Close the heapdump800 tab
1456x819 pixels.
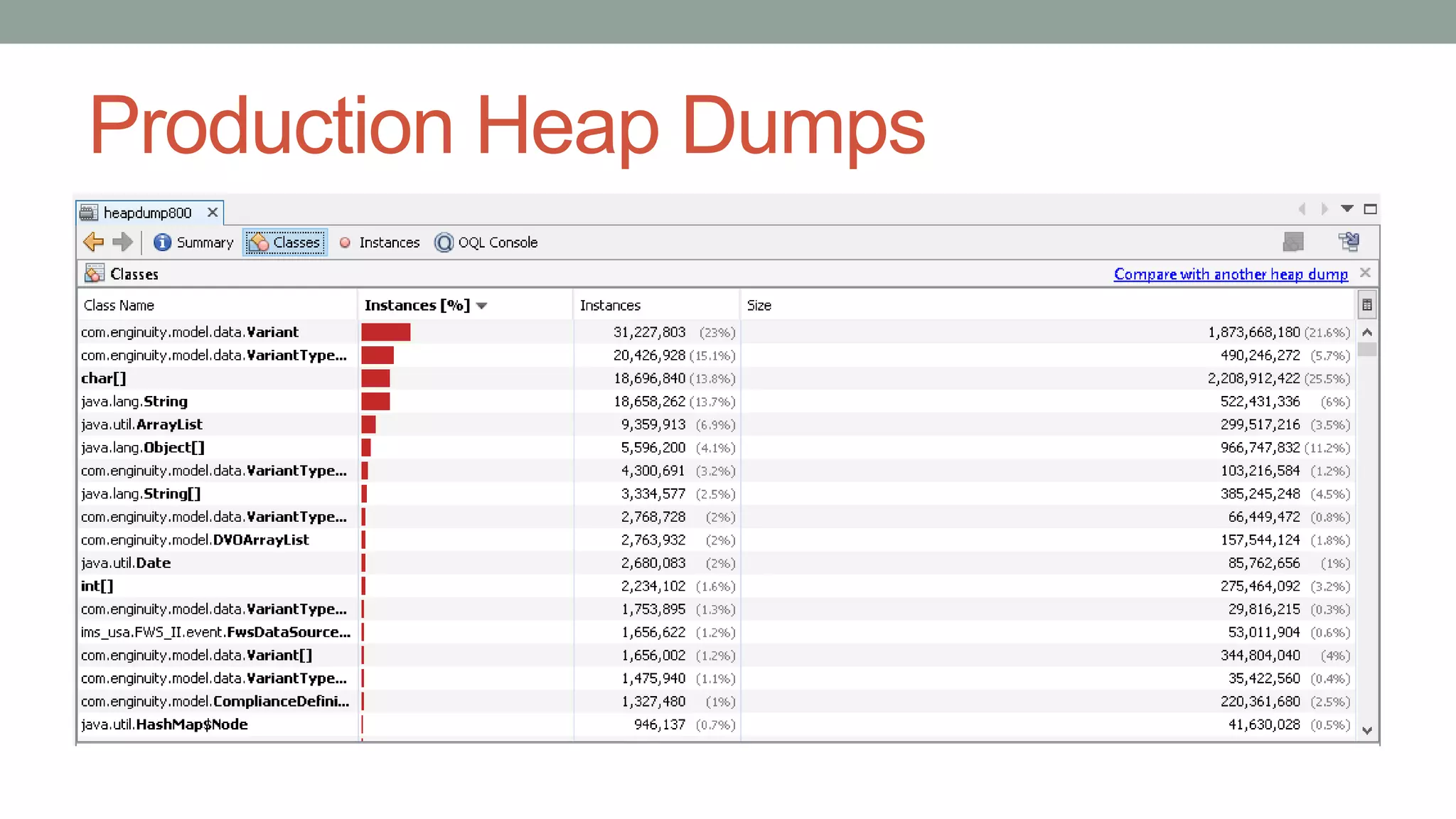[x=212, y=213]
